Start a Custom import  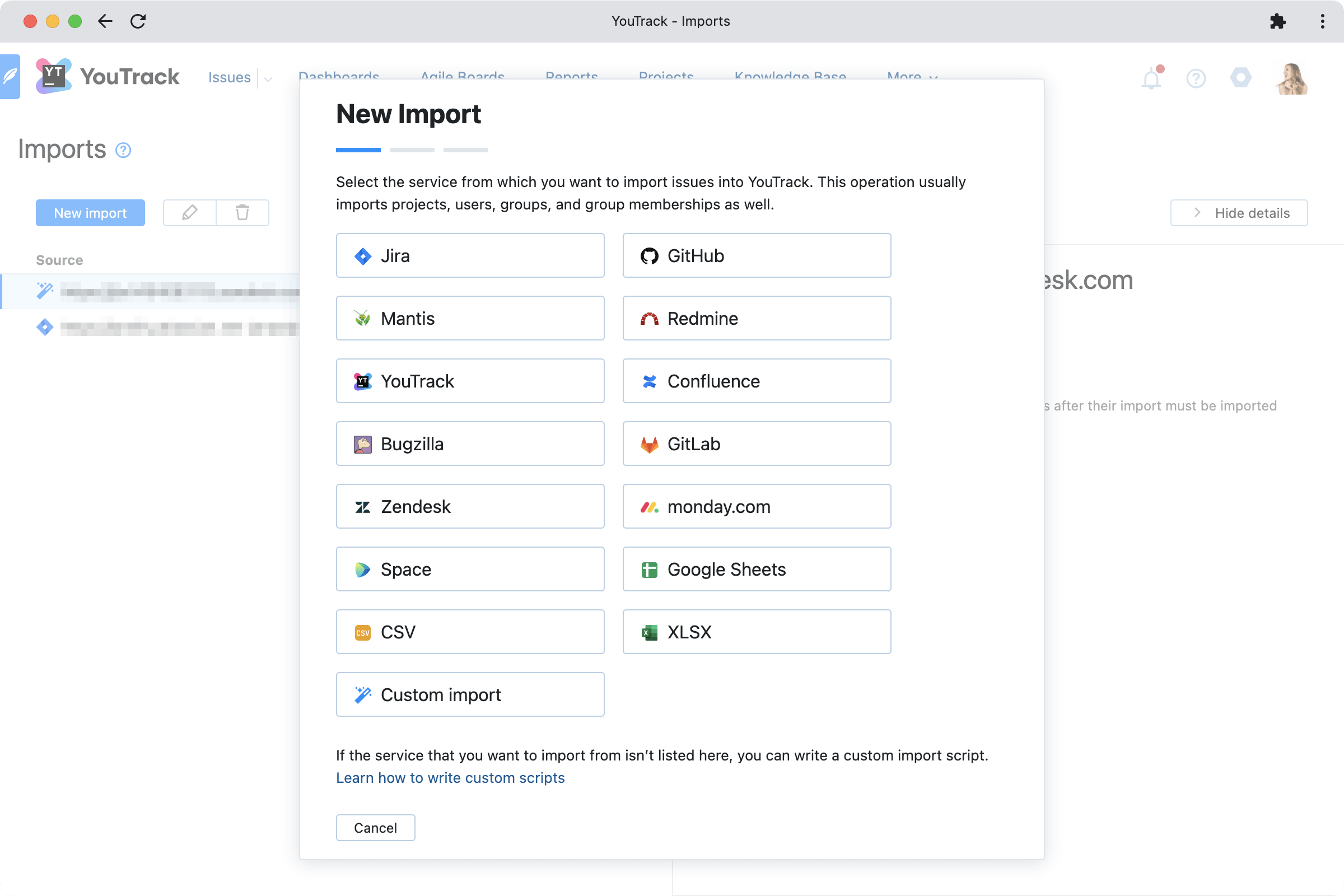pos(470,694)
